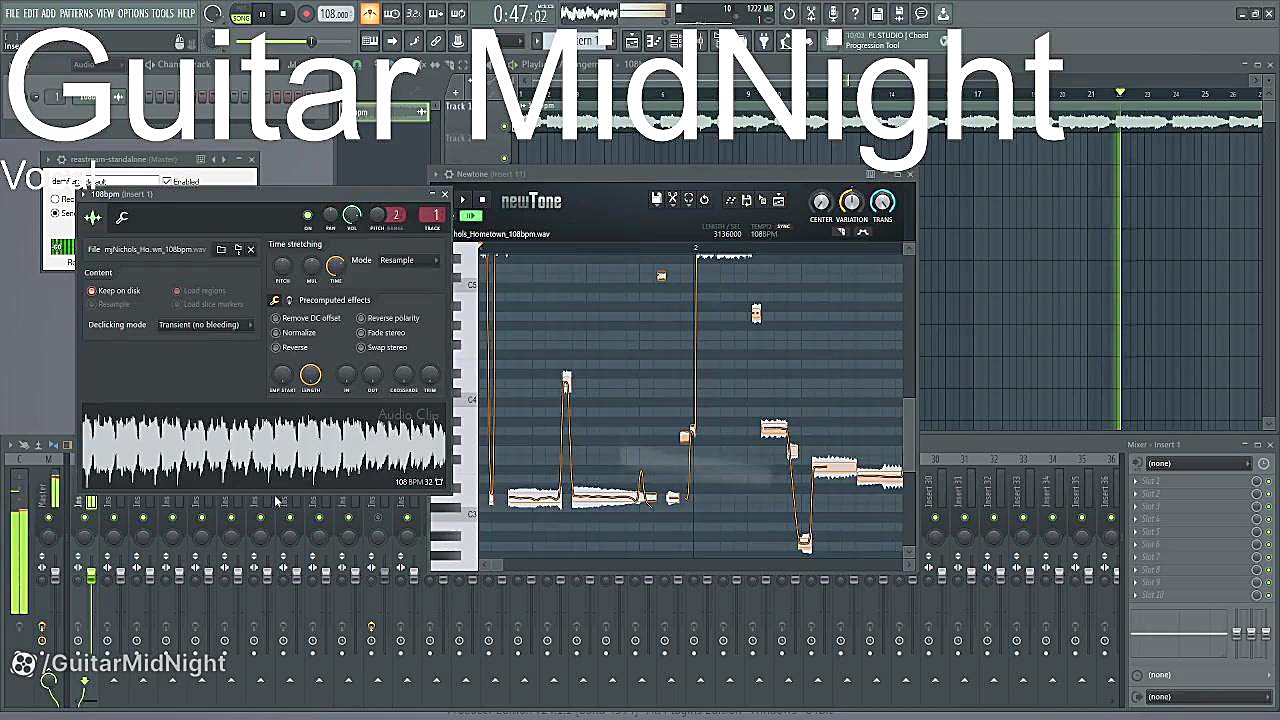Open the ADD menu
The width and height of the screenshot is (1280, 720).
click(49, 14)
